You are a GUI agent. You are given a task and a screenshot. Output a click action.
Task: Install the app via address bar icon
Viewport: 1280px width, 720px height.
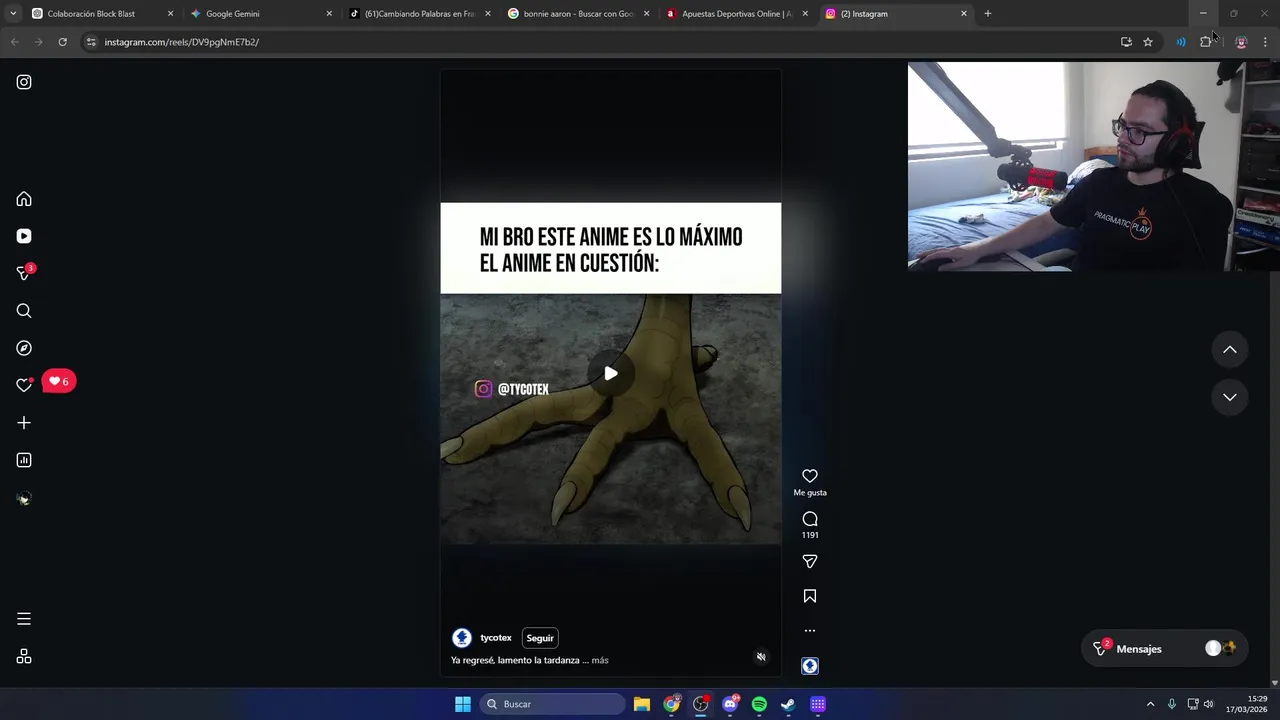[1126, 42]
